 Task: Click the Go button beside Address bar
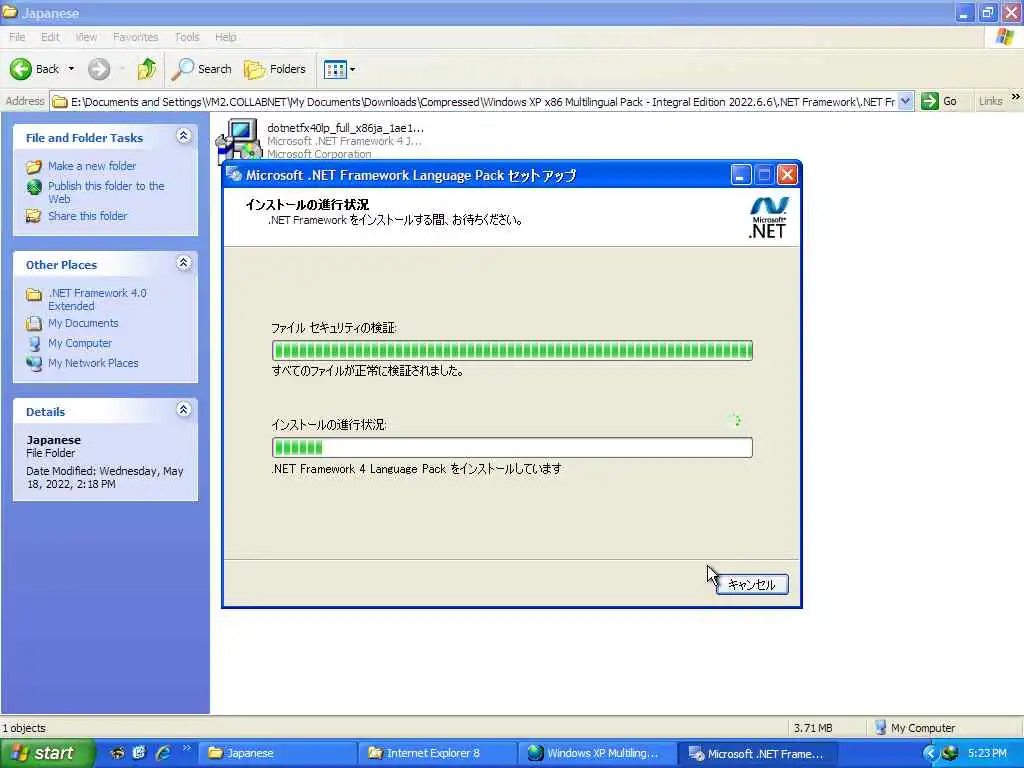(939, 101)
